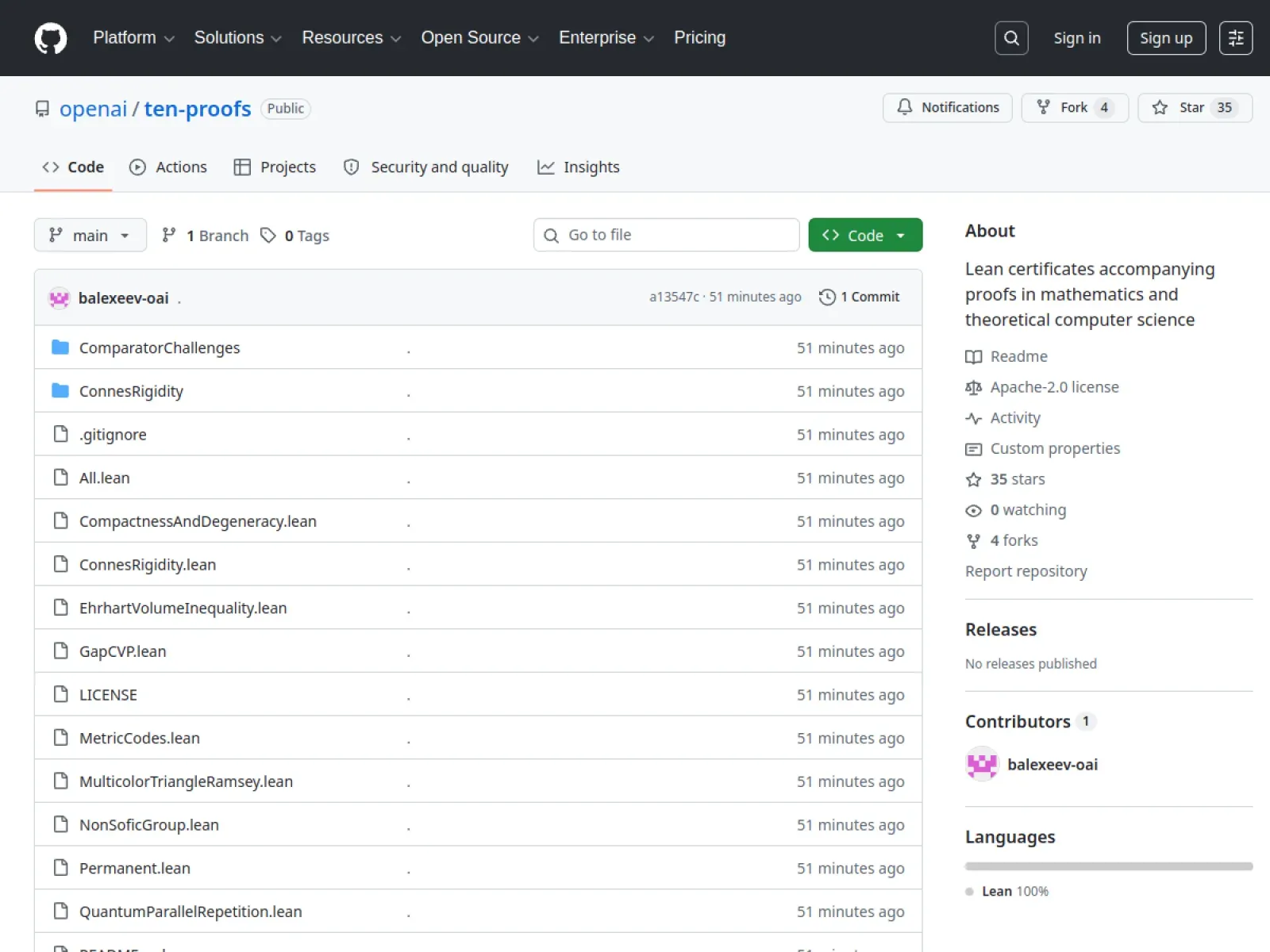Switch to the Actions tab
The width and height of the screenshot is (1270, 952).
tap(168, 167)
